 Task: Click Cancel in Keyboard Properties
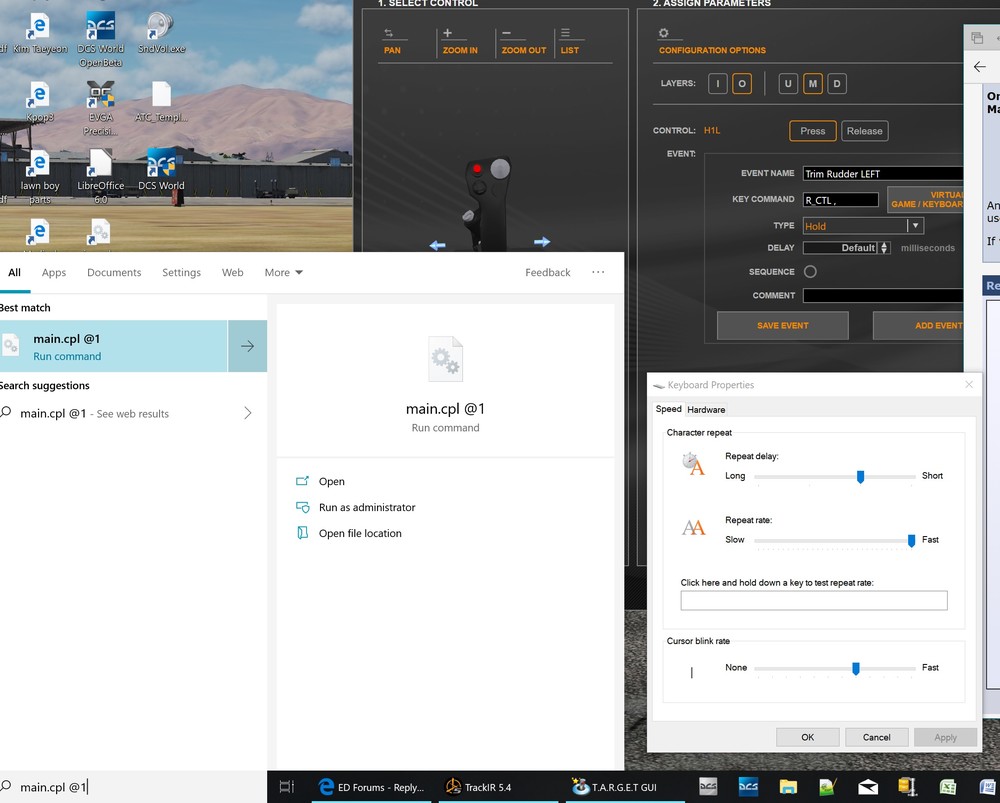pyautogui.click(x=876, y=737)
